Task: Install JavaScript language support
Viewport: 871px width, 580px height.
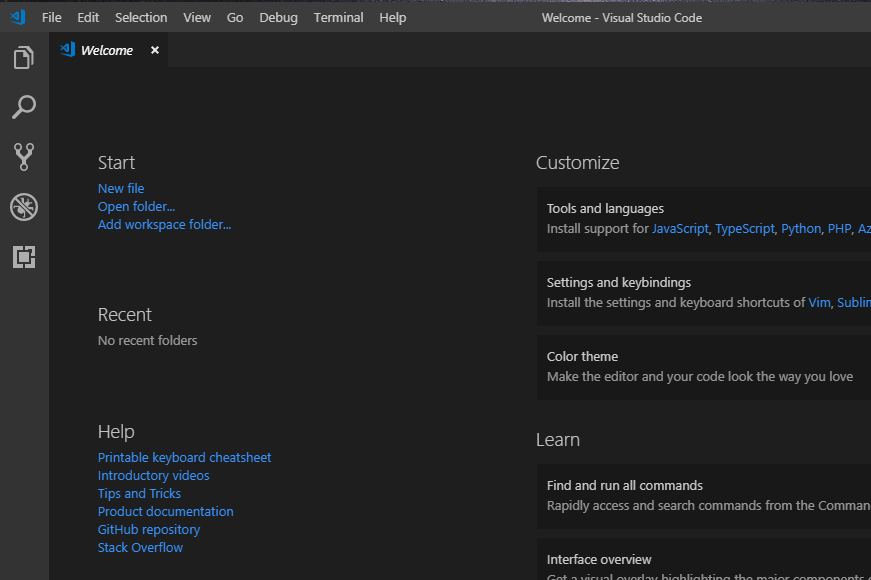Action: 680,228
